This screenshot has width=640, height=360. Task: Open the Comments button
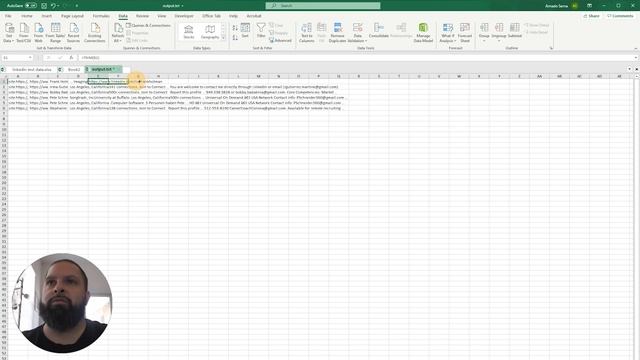[x=620, y=16]
